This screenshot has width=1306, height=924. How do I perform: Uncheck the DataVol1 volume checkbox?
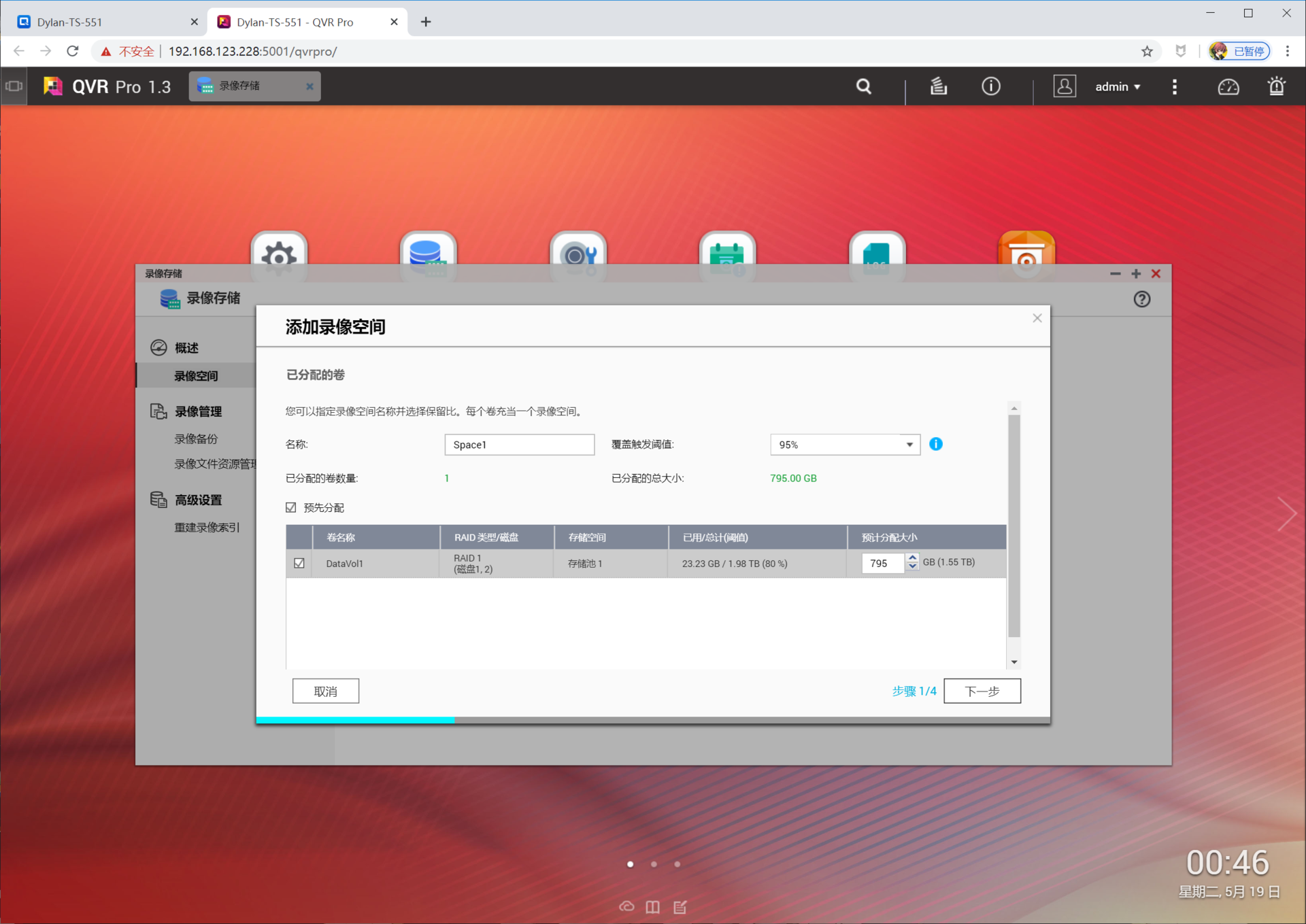click(x=299, y=563)
